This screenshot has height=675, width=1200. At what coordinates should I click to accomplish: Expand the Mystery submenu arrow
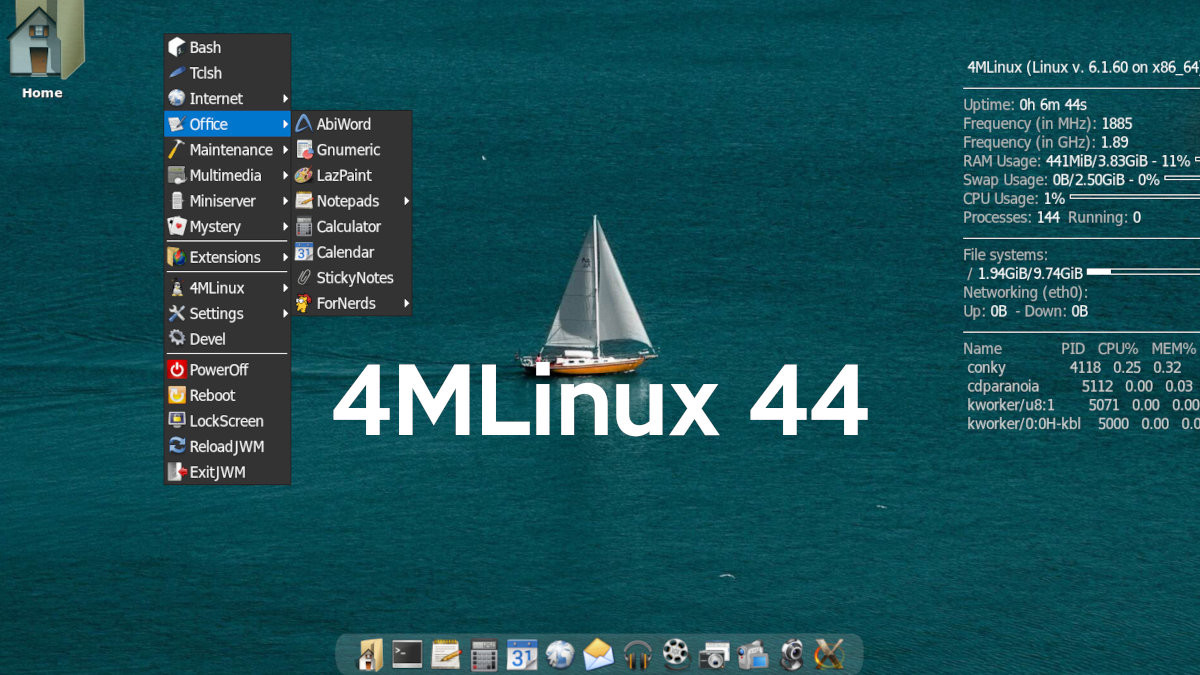[x=285, y=227]
